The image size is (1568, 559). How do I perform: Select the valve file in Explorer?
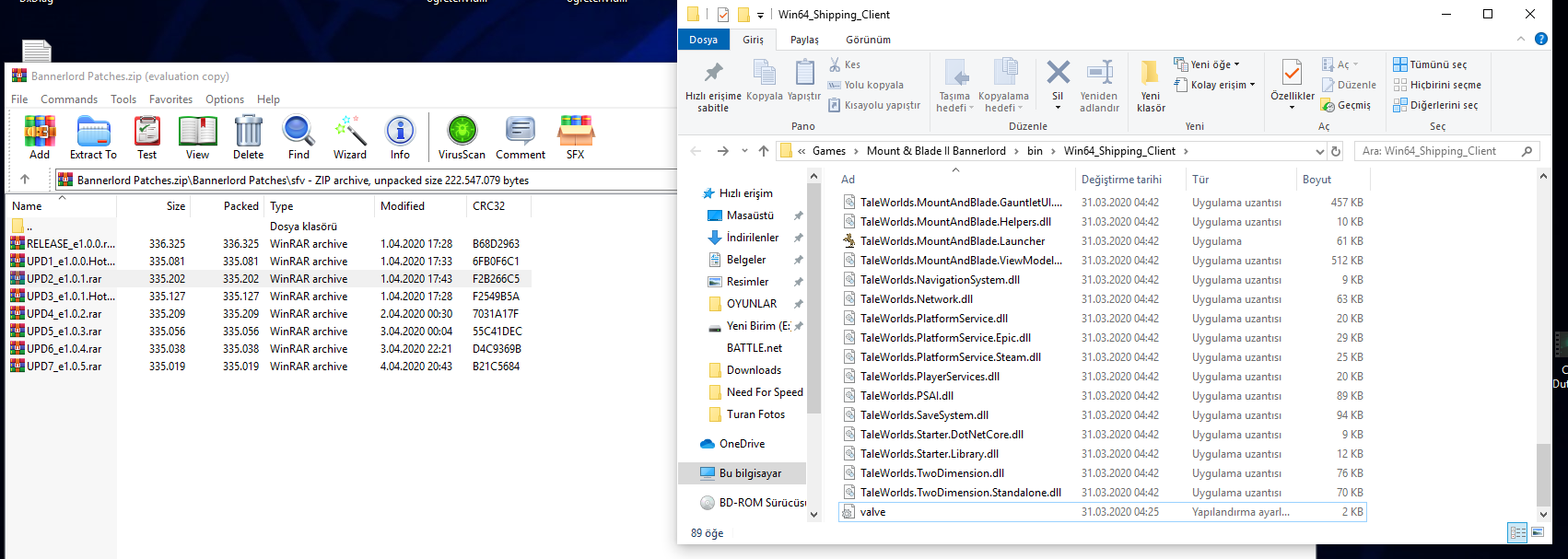(1103, 512)
